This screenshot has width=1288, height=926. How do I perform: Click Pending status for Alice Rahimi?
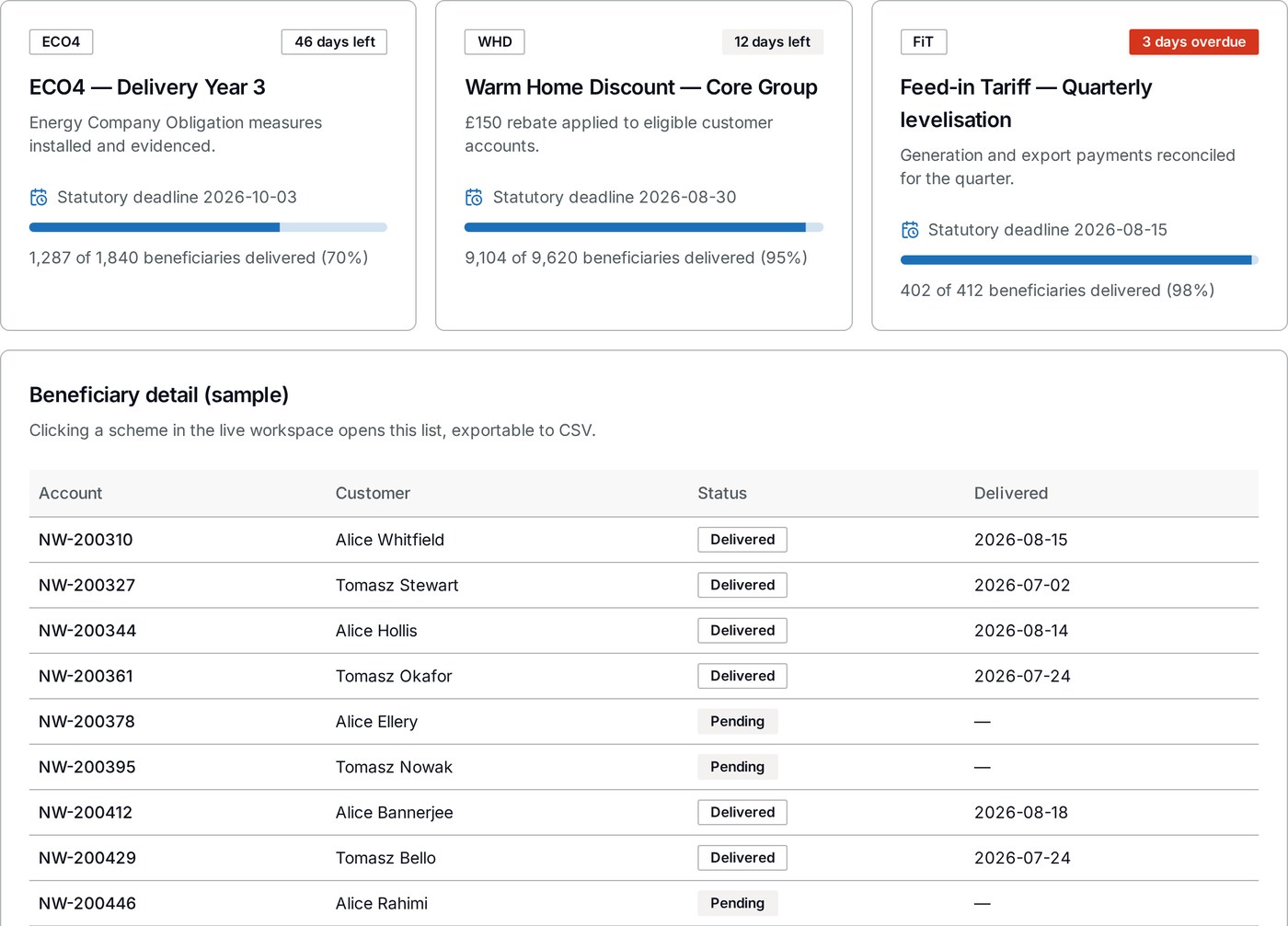(x=737, y=904)
